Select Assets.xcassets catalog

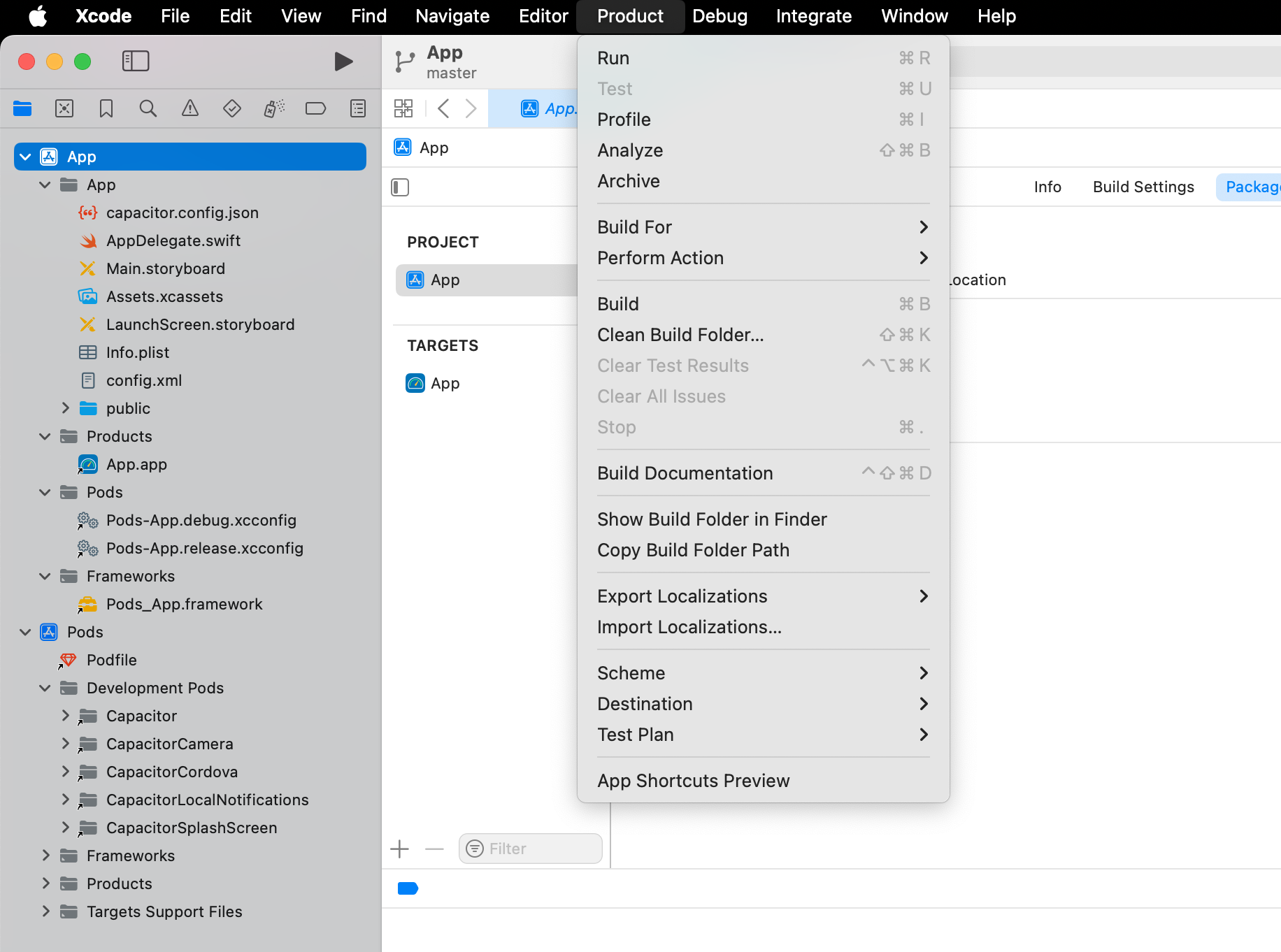pos(165,296)
